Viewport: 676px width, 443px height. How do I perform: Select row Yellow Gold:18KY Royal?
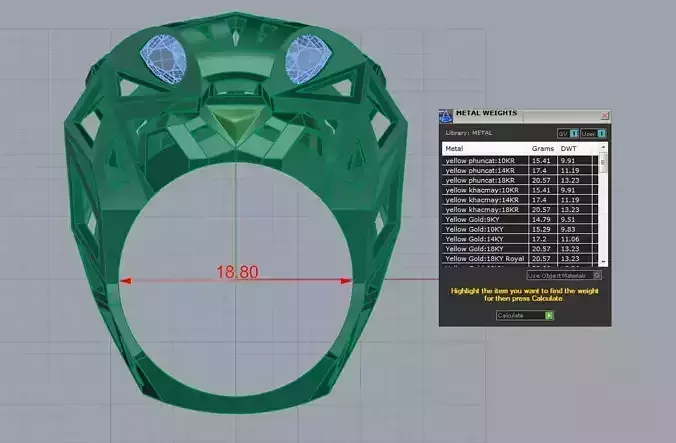click(x=520, y=259)
